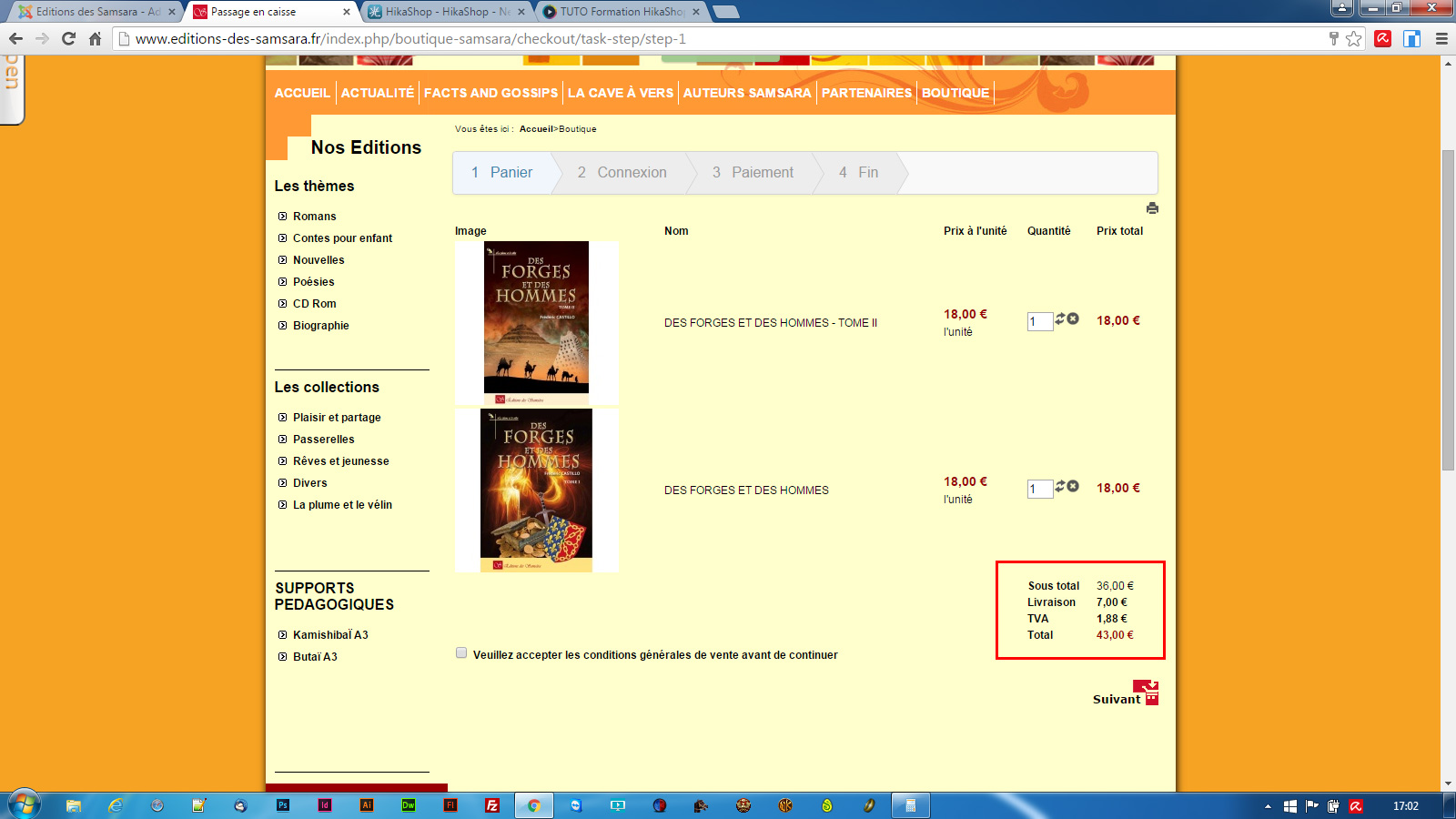Print the cart using the printer icon

tap(1152, 208)
